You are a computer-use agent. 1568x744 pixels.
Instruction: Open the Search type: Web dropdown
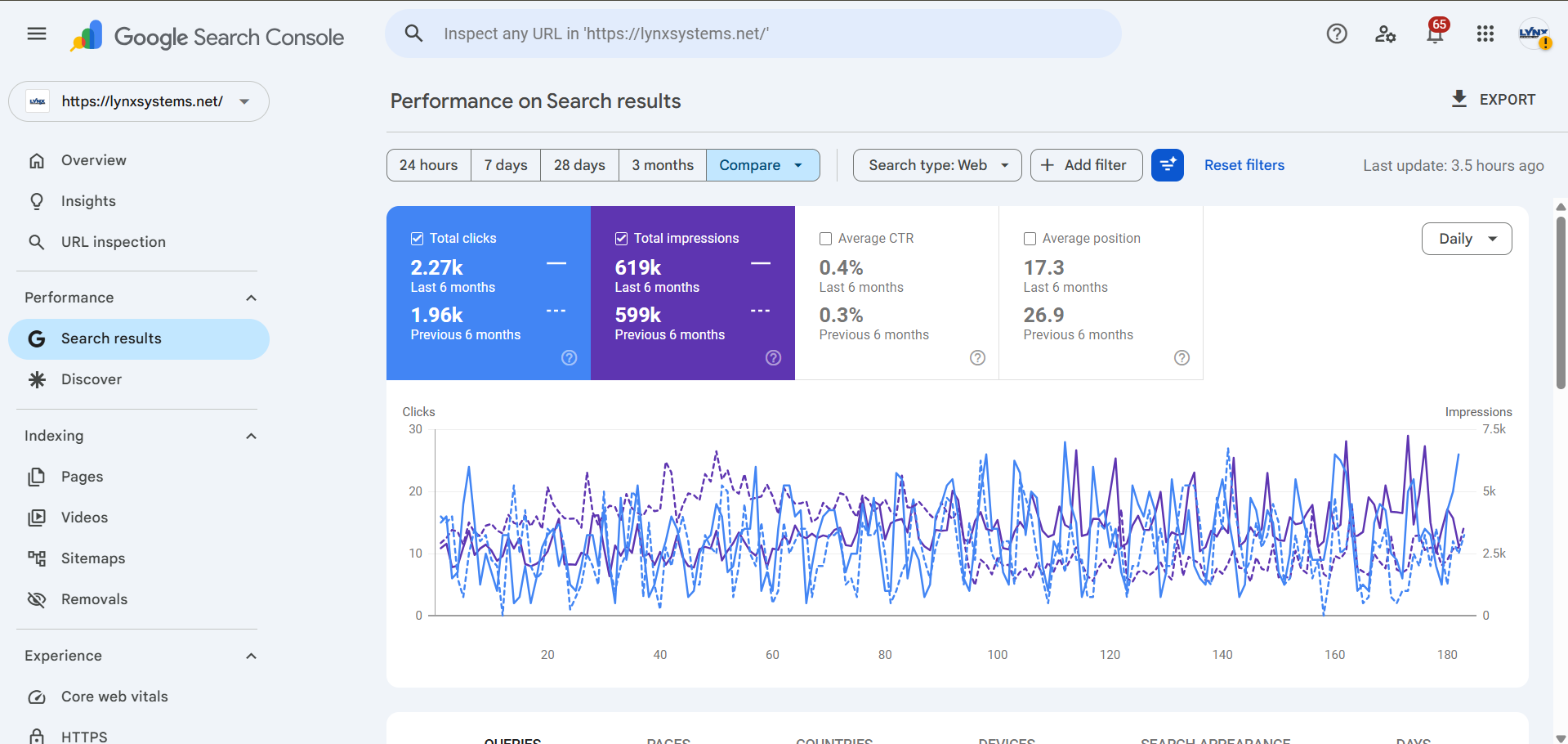pyautogui.click(x=937, y=165)
